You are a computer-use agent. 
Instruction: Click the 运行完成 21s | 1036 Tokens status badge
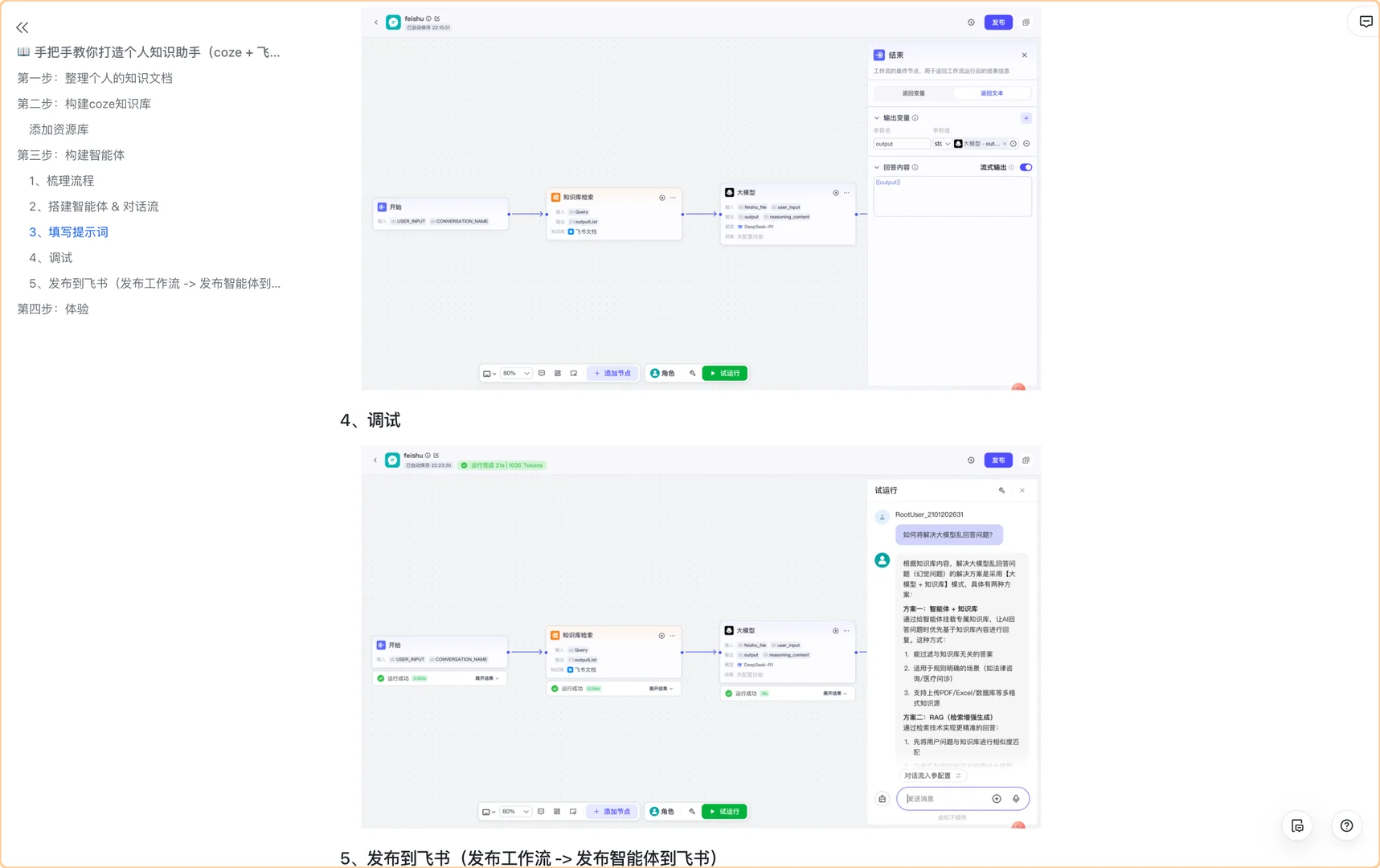[502, 465]
